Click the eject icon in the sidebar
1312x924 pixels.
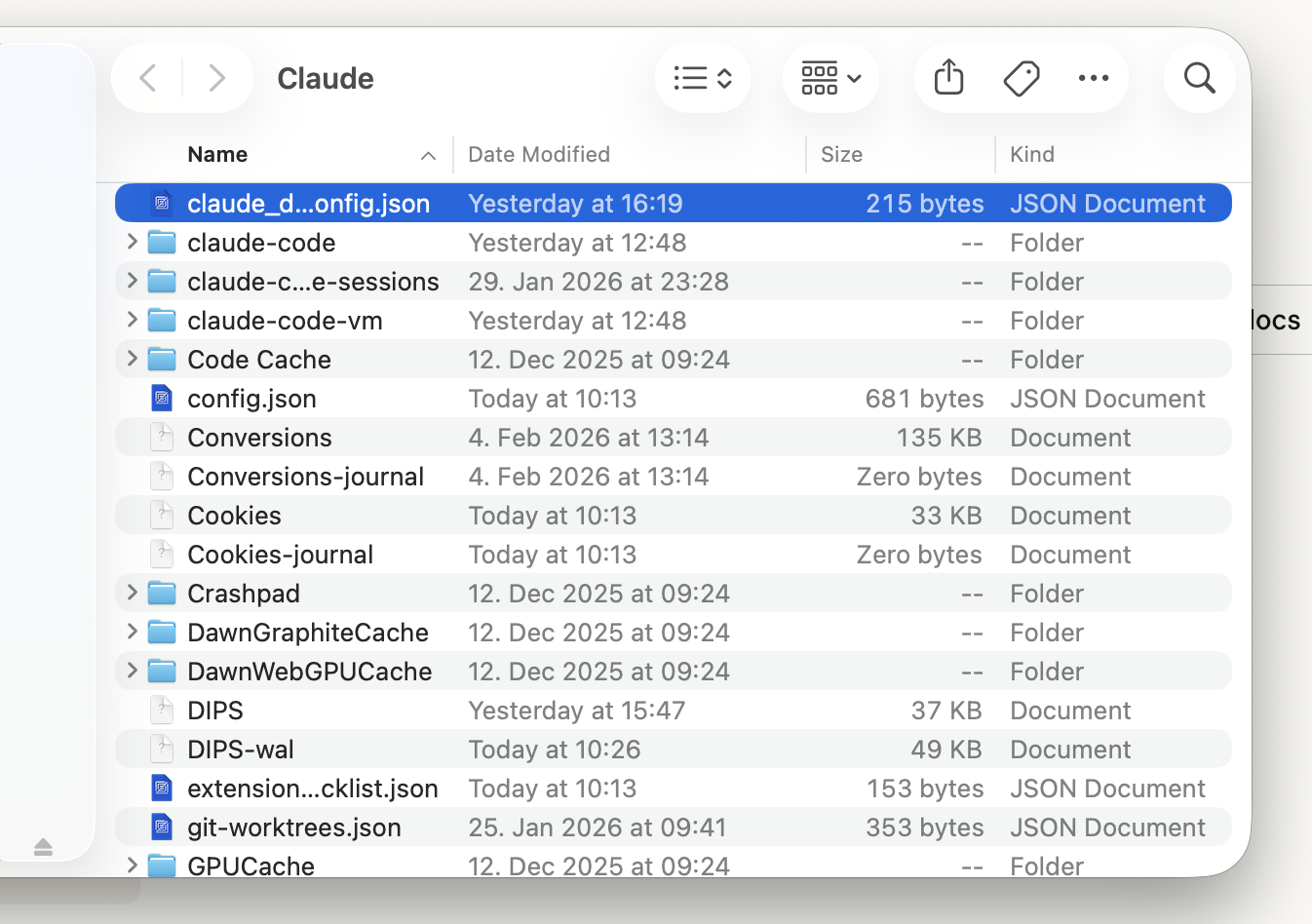pyautogui.click(x=43, y=846)
